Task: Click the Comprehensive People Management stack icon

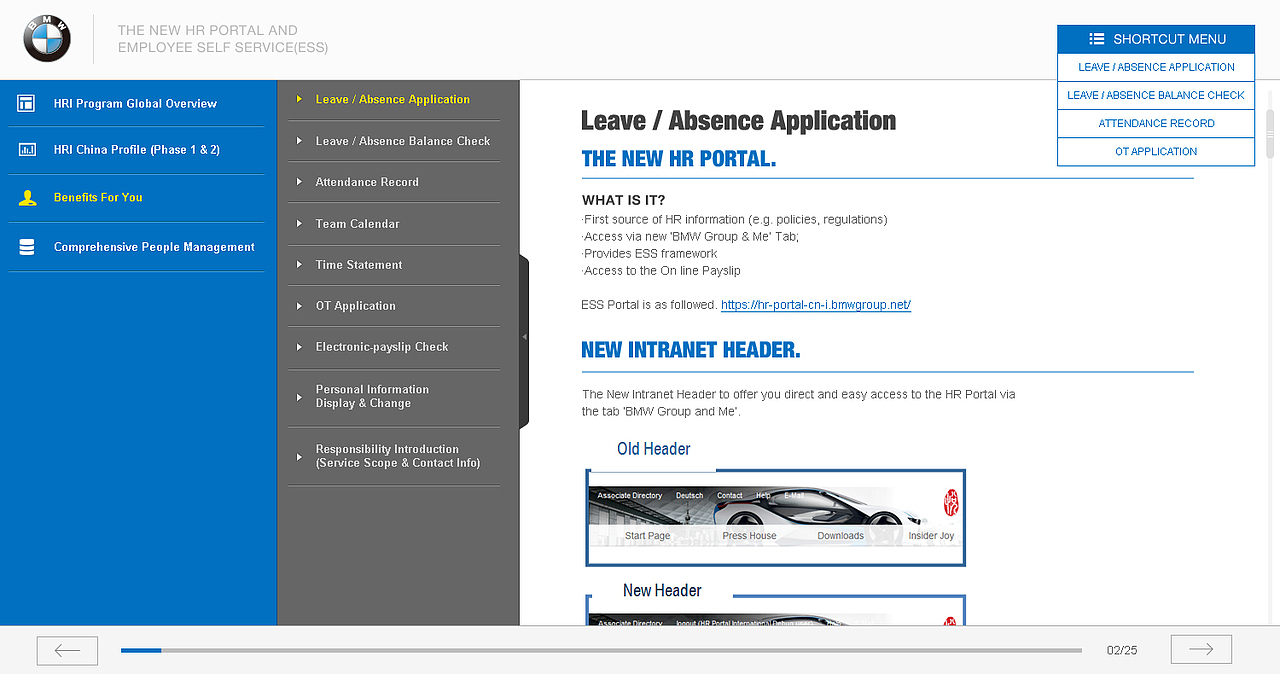Action: pyautogui.click(x=27, y=247)
